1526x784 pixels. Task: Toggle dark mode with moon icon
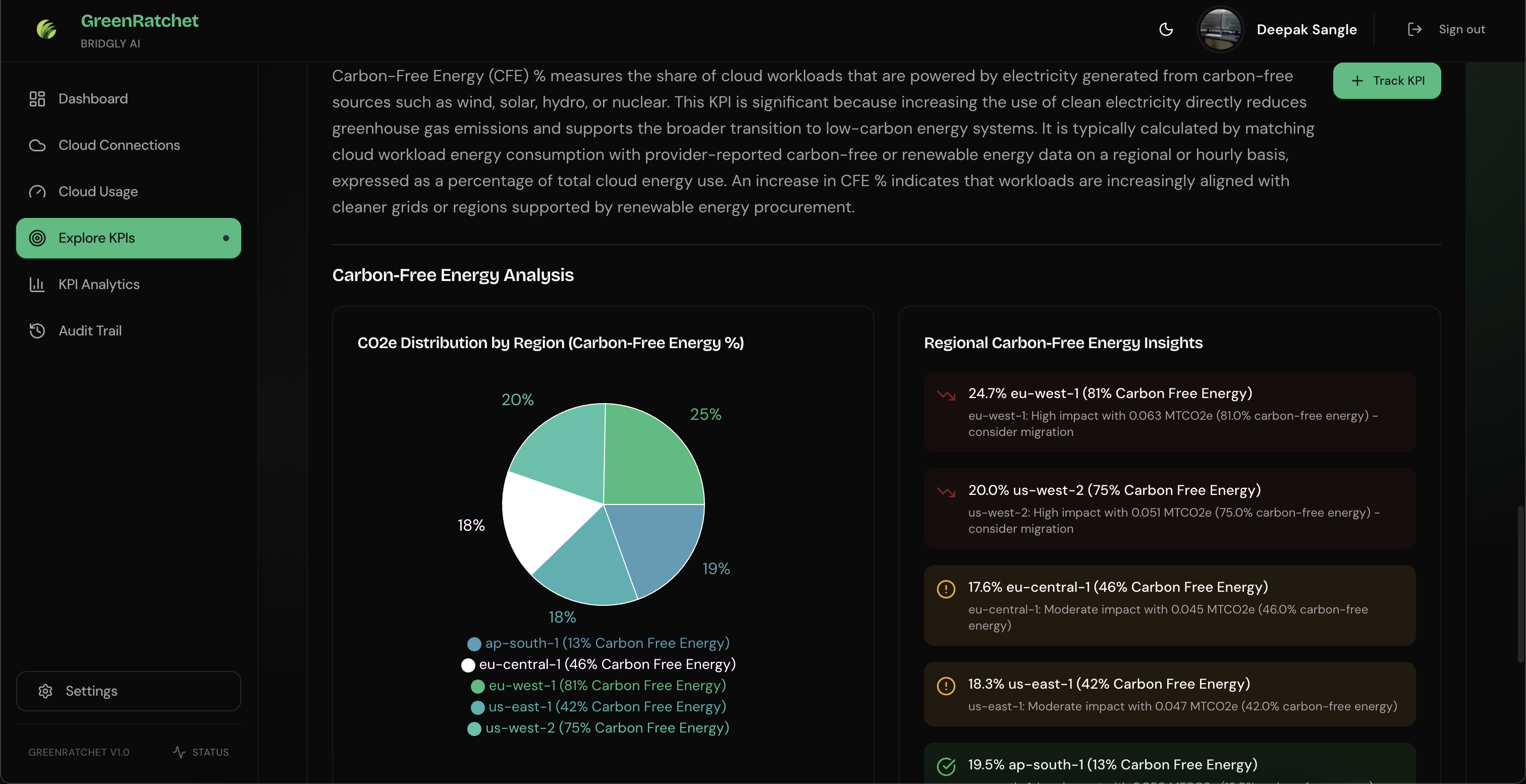pos(1165,29)
